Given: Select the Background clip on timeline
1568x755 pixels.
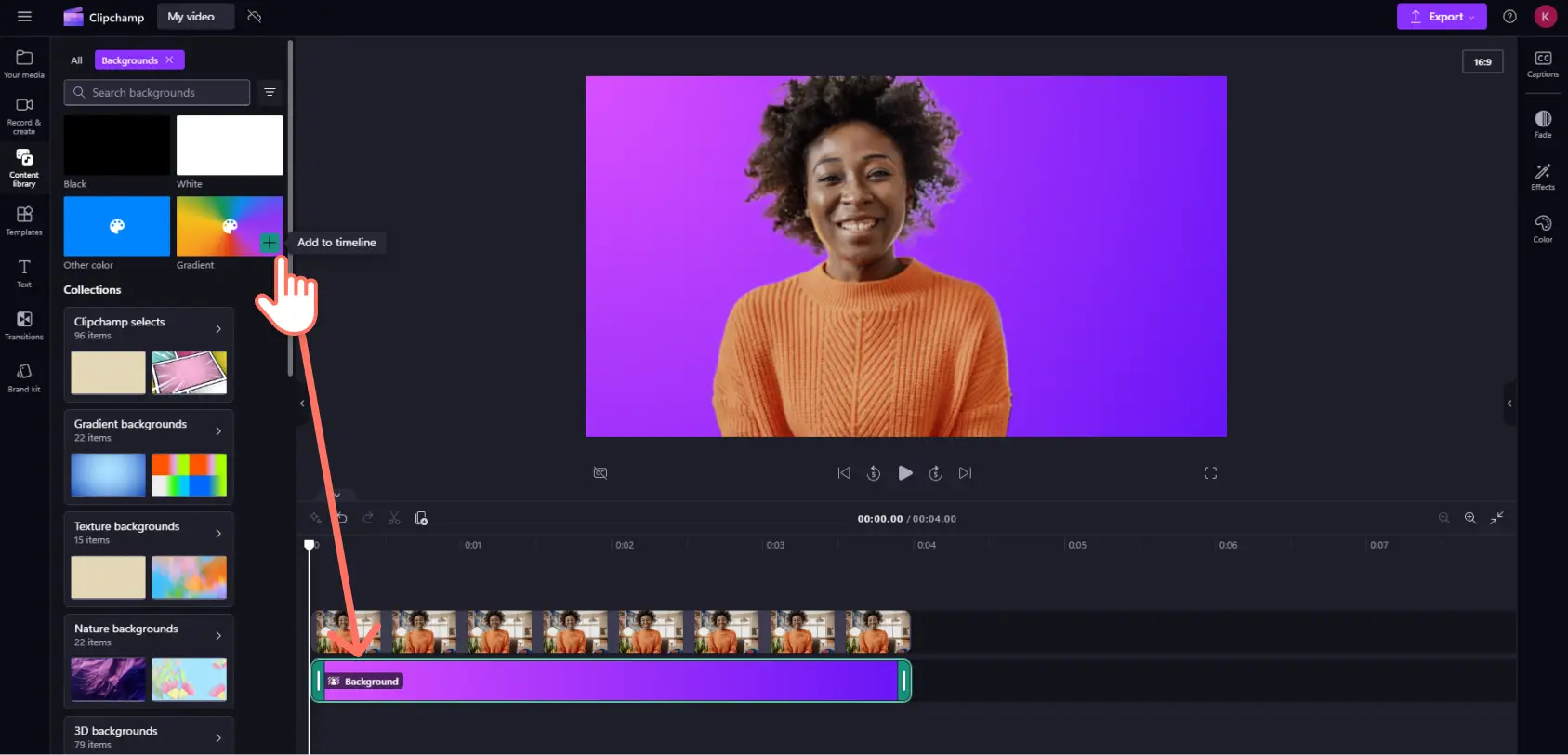Looking at the screenshot, I should [611, 682].
